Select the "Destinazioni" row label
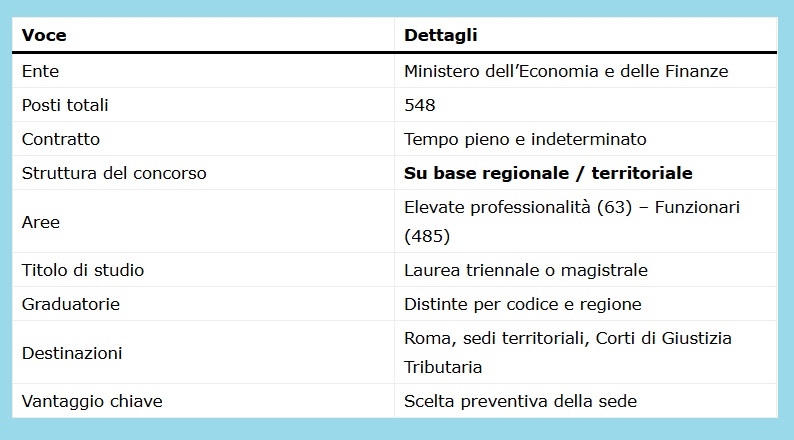794x440 pixels. (x=72, y=353)
